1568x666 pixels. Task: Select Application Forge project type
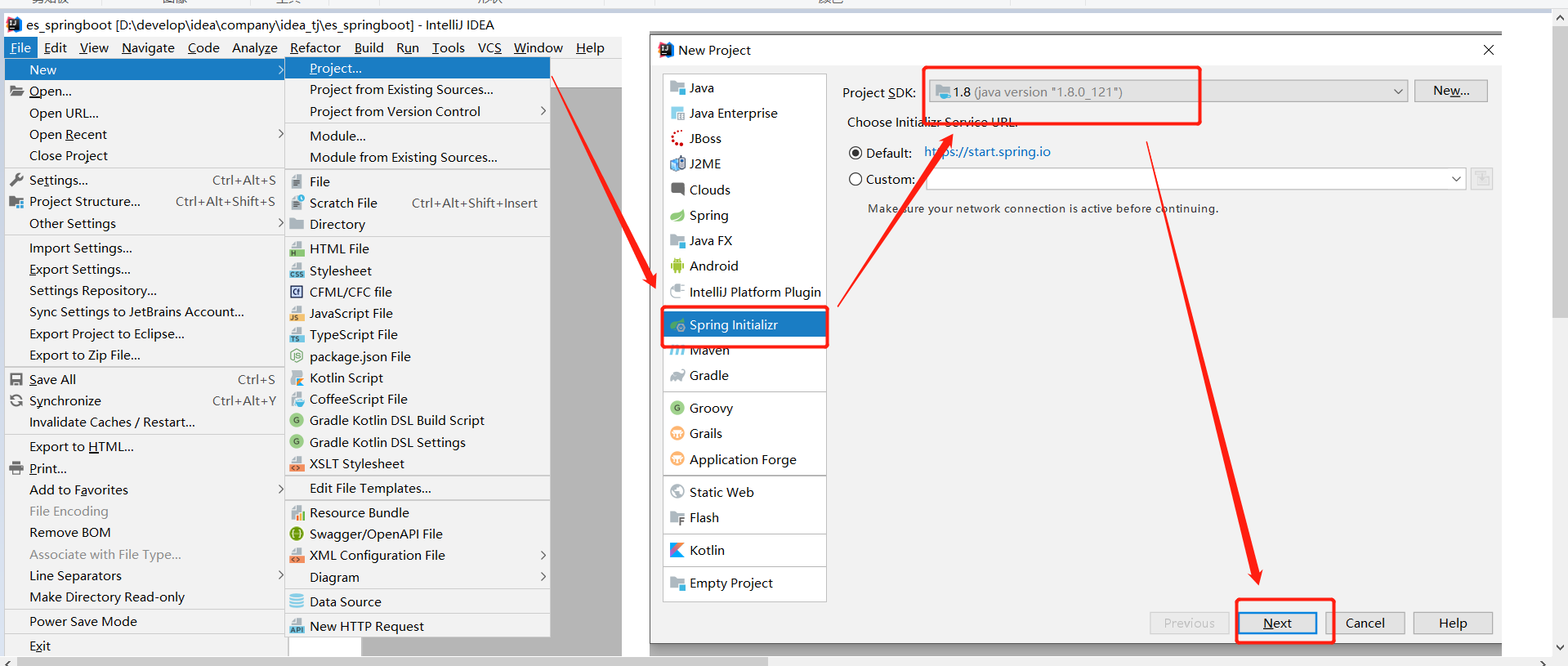click(744, 459)
